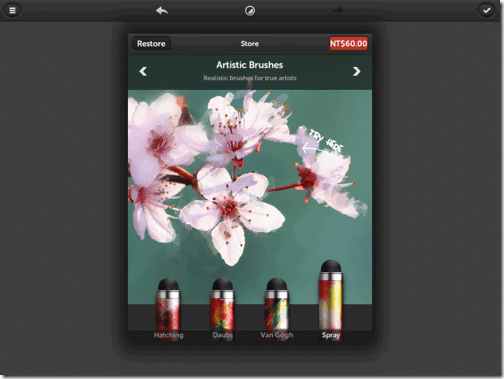Select the Van Gogh brush
Screen dimensions: 504x379
tap(277, 308)
